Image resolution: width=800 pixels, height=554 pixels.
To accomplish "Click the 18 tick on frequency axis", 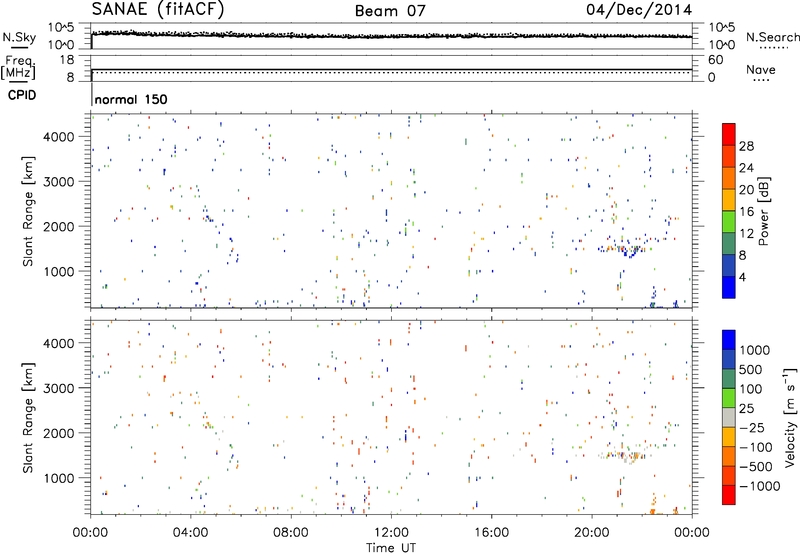I will click(x=67, y=60).
